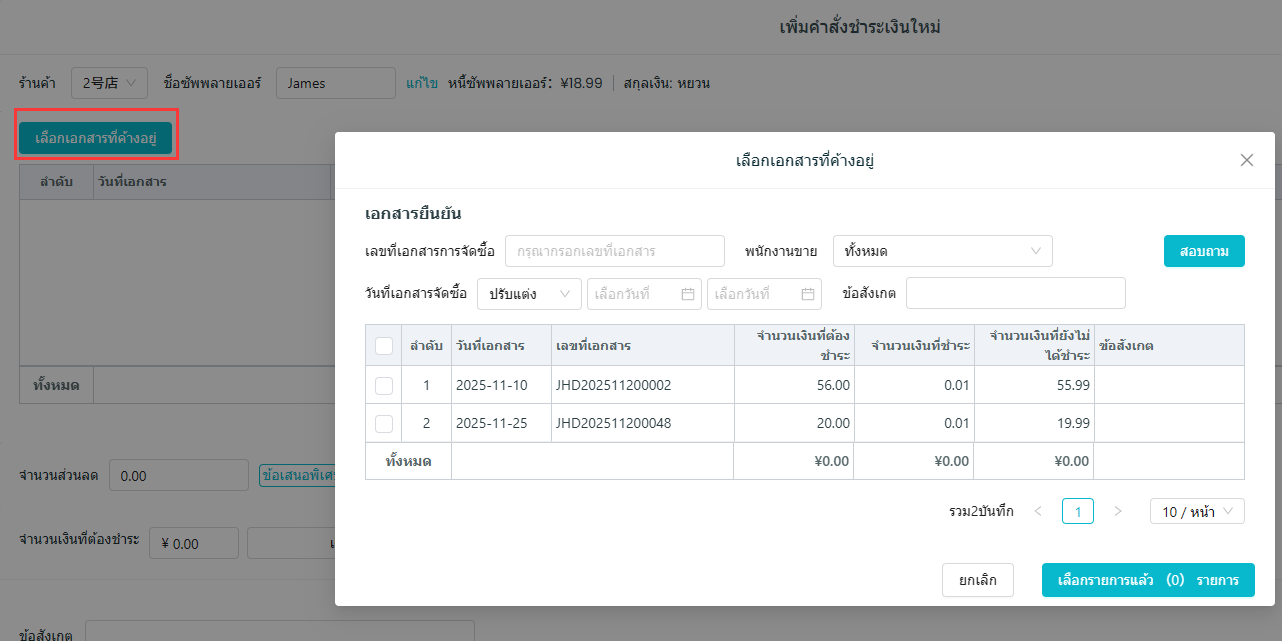Select the header select-all checkbox
1282x641 pixels.
(383, 346)
